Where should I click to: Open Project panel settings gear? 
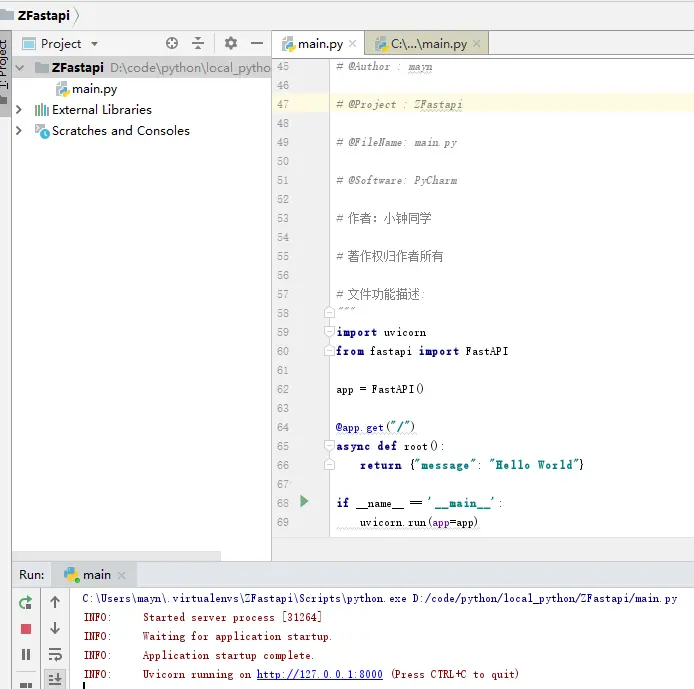click(231, 43)
